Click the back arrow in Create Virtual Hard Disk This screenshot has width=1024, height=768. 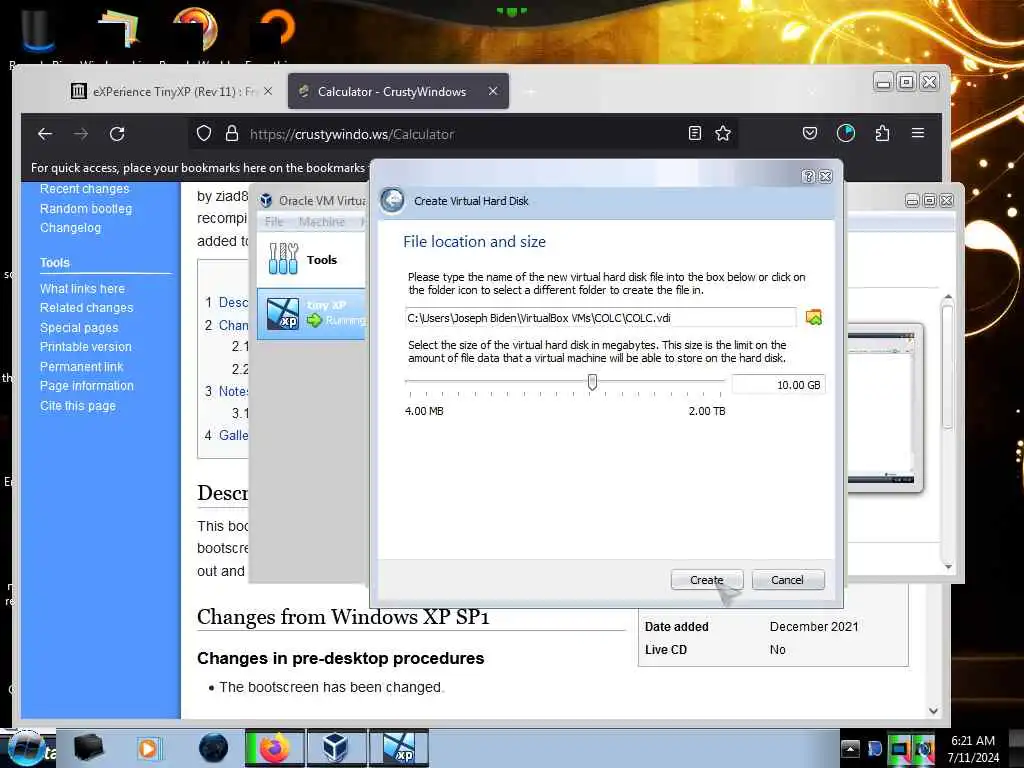click(x=392, y=200)
